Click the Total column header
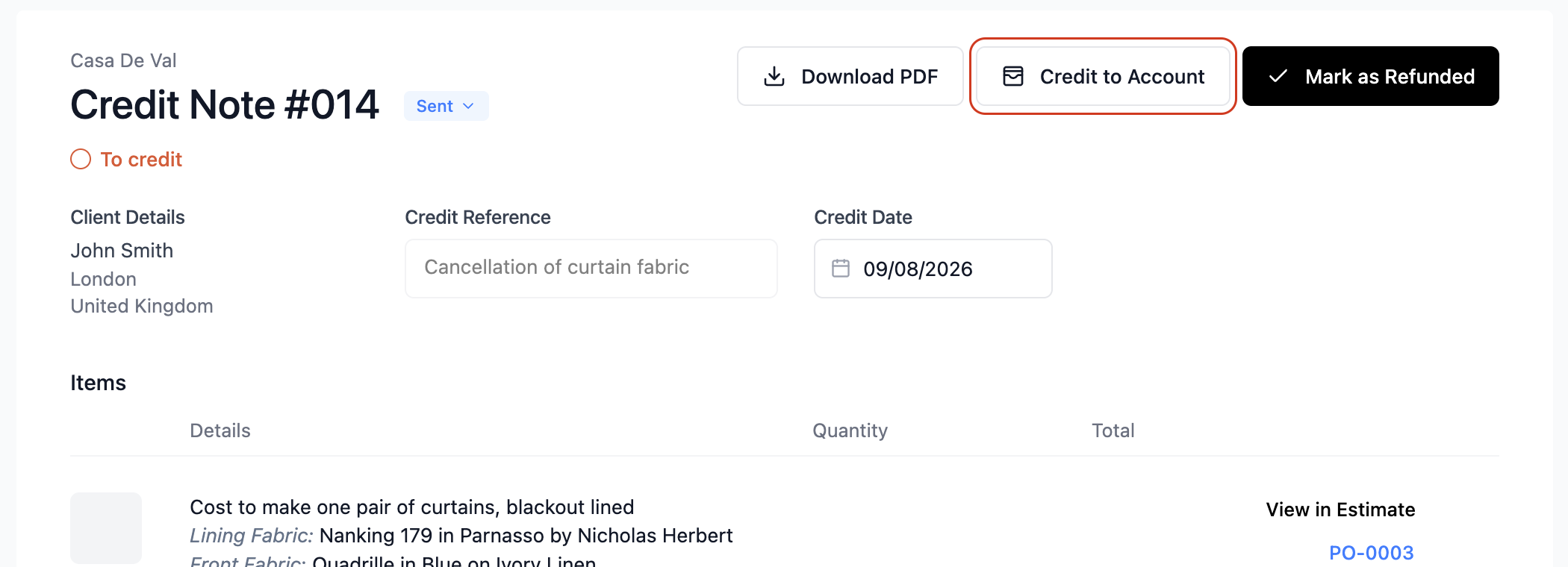Image resolution: width=1568 pixels, height=567 pixels. [x=1113, y=430]
